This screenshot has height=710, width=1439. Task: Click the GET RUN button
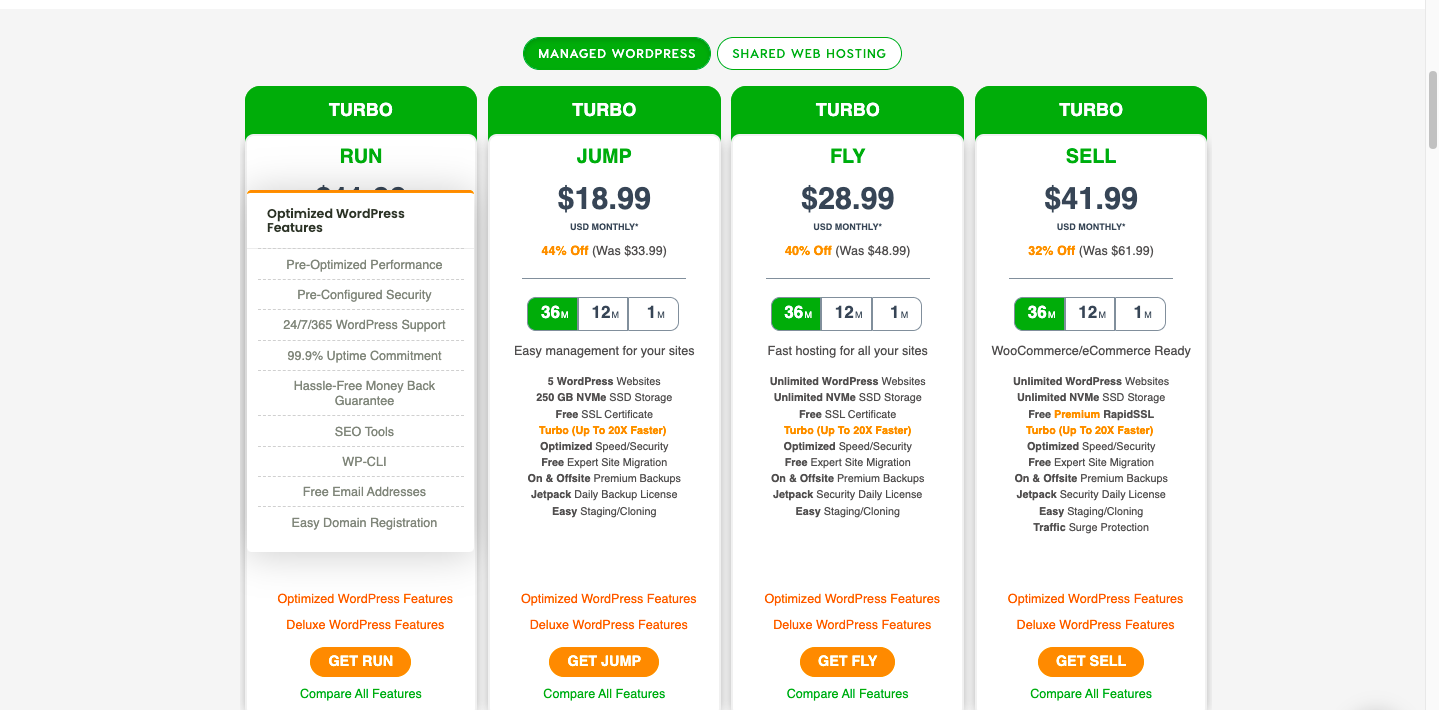(361, 661)
